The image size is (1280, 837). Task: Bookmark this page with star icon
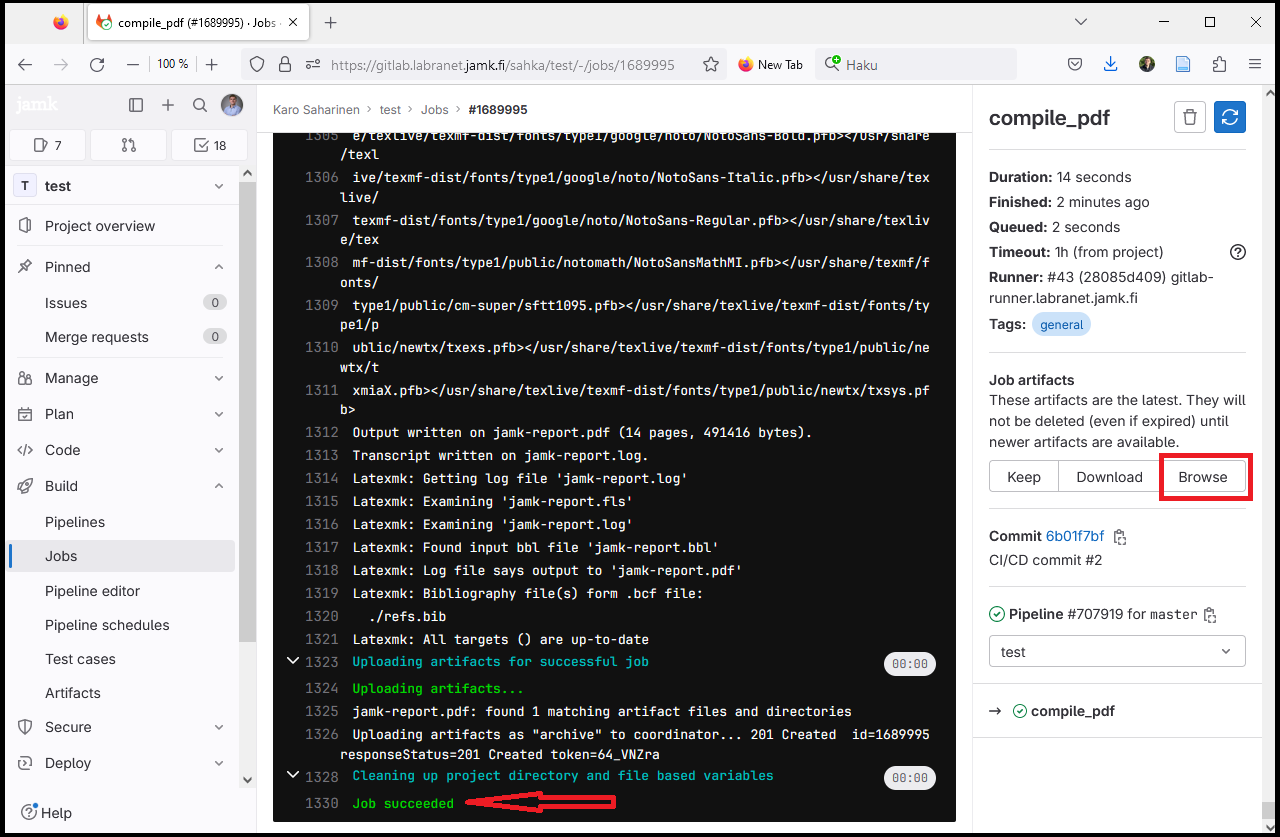click(x=711, y=64)
